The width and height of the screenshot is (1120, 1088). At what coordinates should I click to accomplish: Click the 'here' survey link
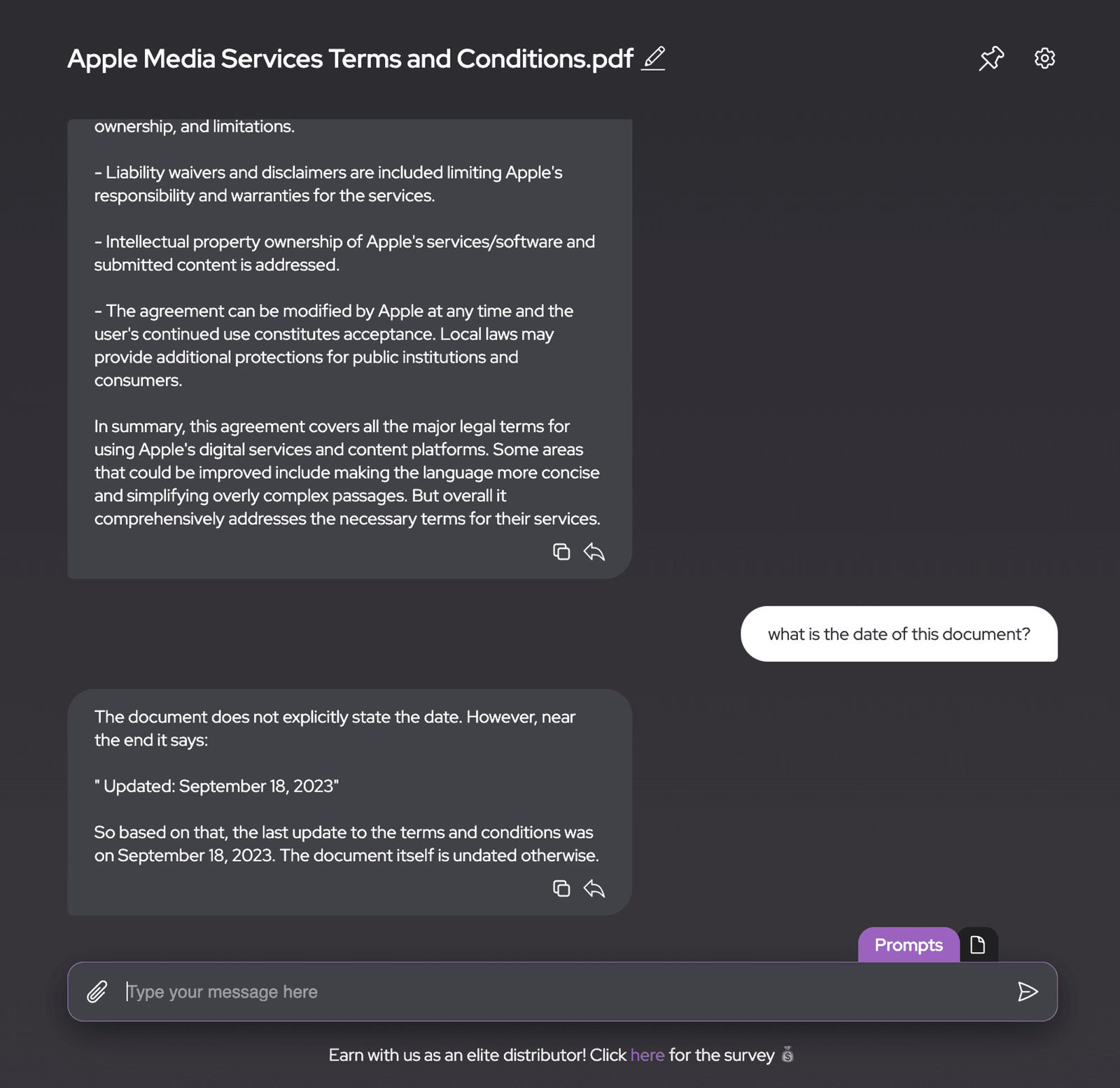647,1054
